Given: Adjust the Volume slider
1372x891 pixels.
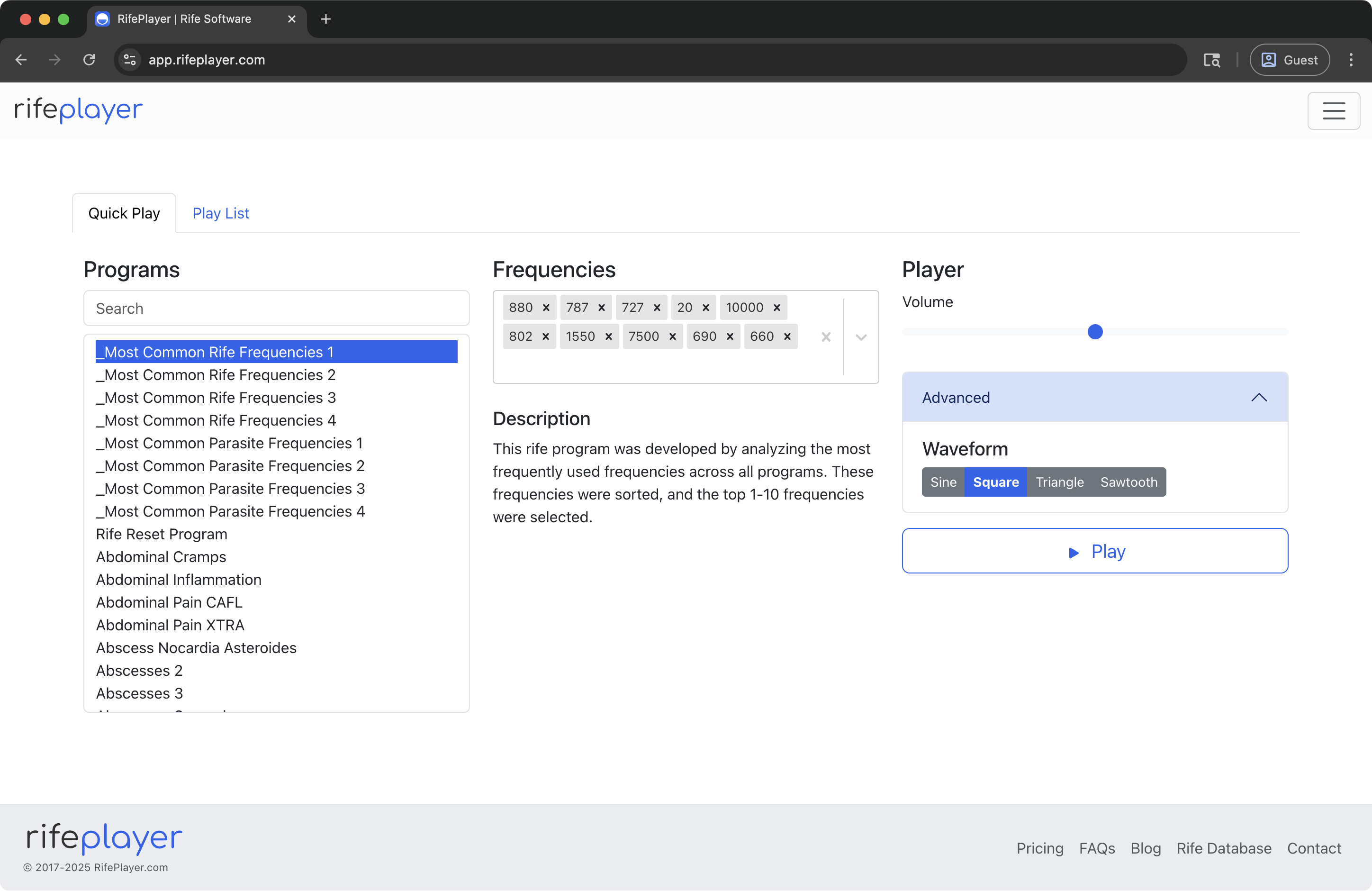Looking at the screenshot, I should tap(1094, 332).
